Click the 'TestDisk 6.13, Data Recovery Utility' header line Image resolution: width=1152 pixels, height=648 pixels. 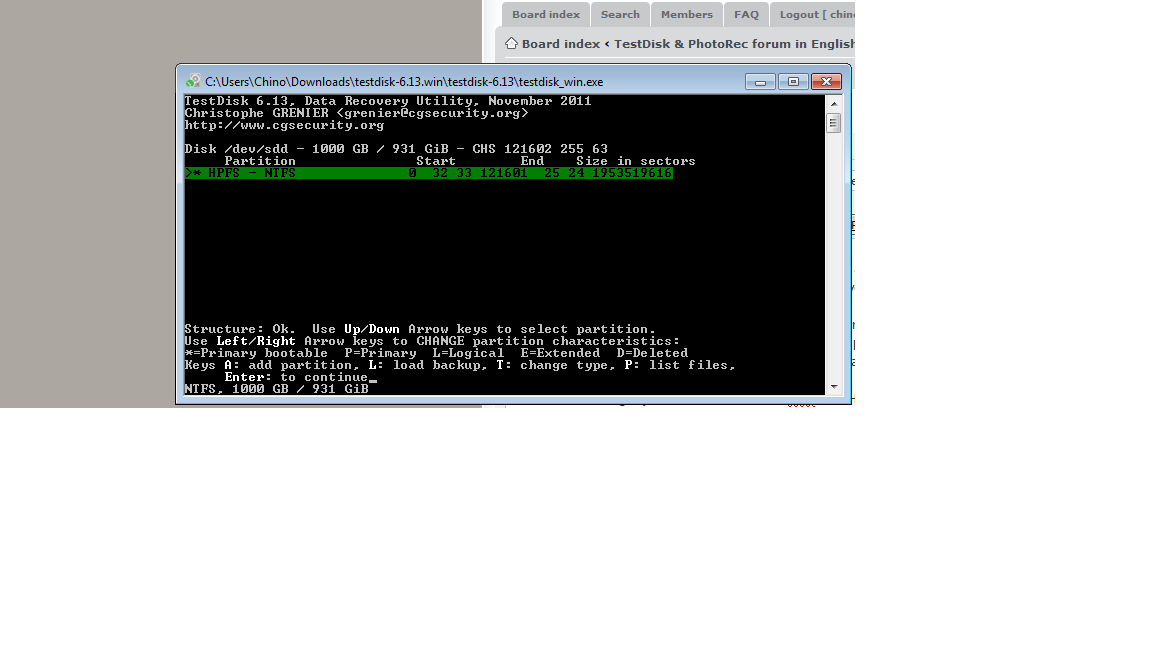(x=388, y=101)
